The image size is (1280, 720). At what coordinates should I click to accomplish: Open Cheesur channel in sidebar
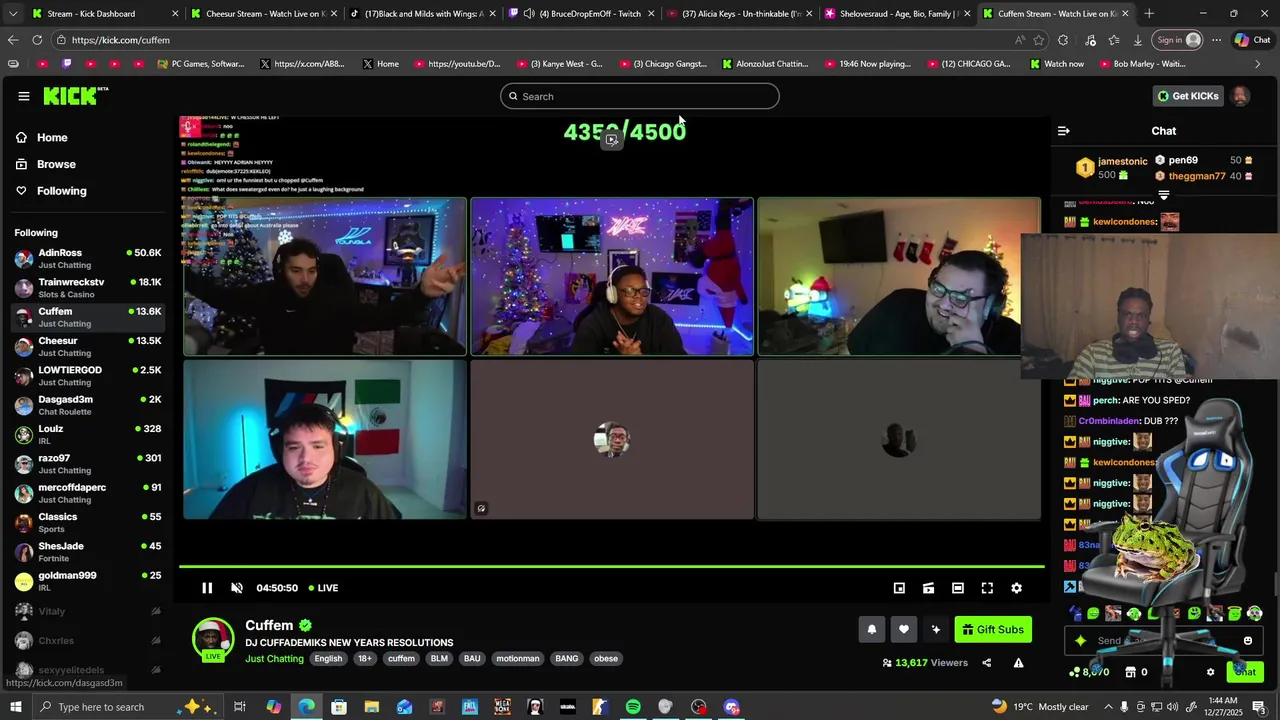click(88, 346)
